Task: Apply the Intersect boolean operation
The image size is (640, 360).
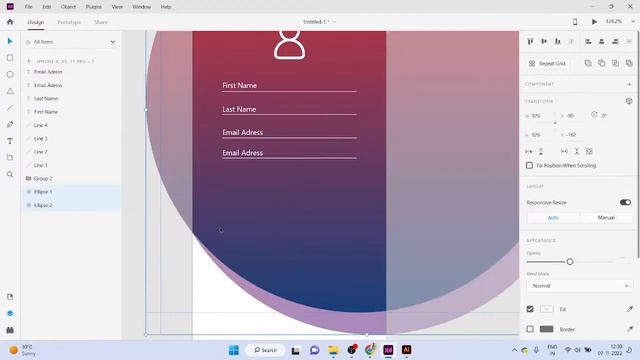Action: tap(615, 63)
